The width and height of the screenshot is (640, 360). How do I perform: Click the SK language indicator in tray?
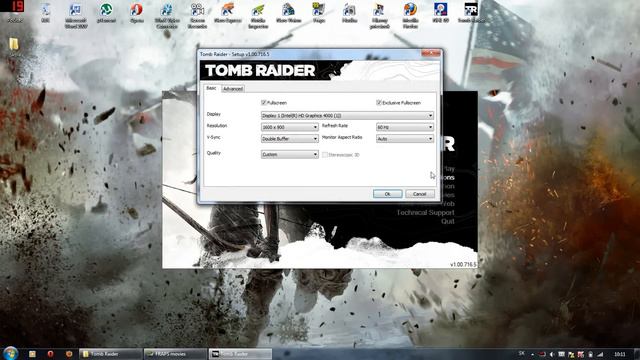click(x=521, y=354)
